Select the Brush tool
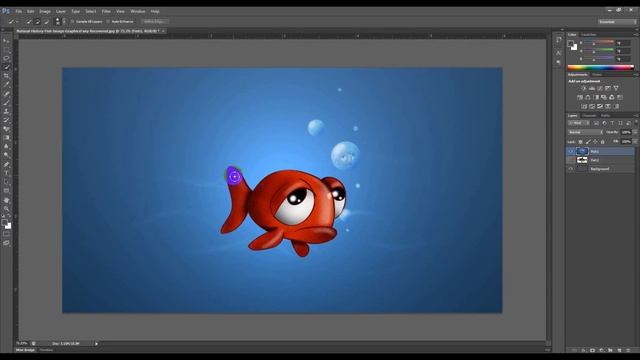640x360 pixels. click(x=6, y=102)
